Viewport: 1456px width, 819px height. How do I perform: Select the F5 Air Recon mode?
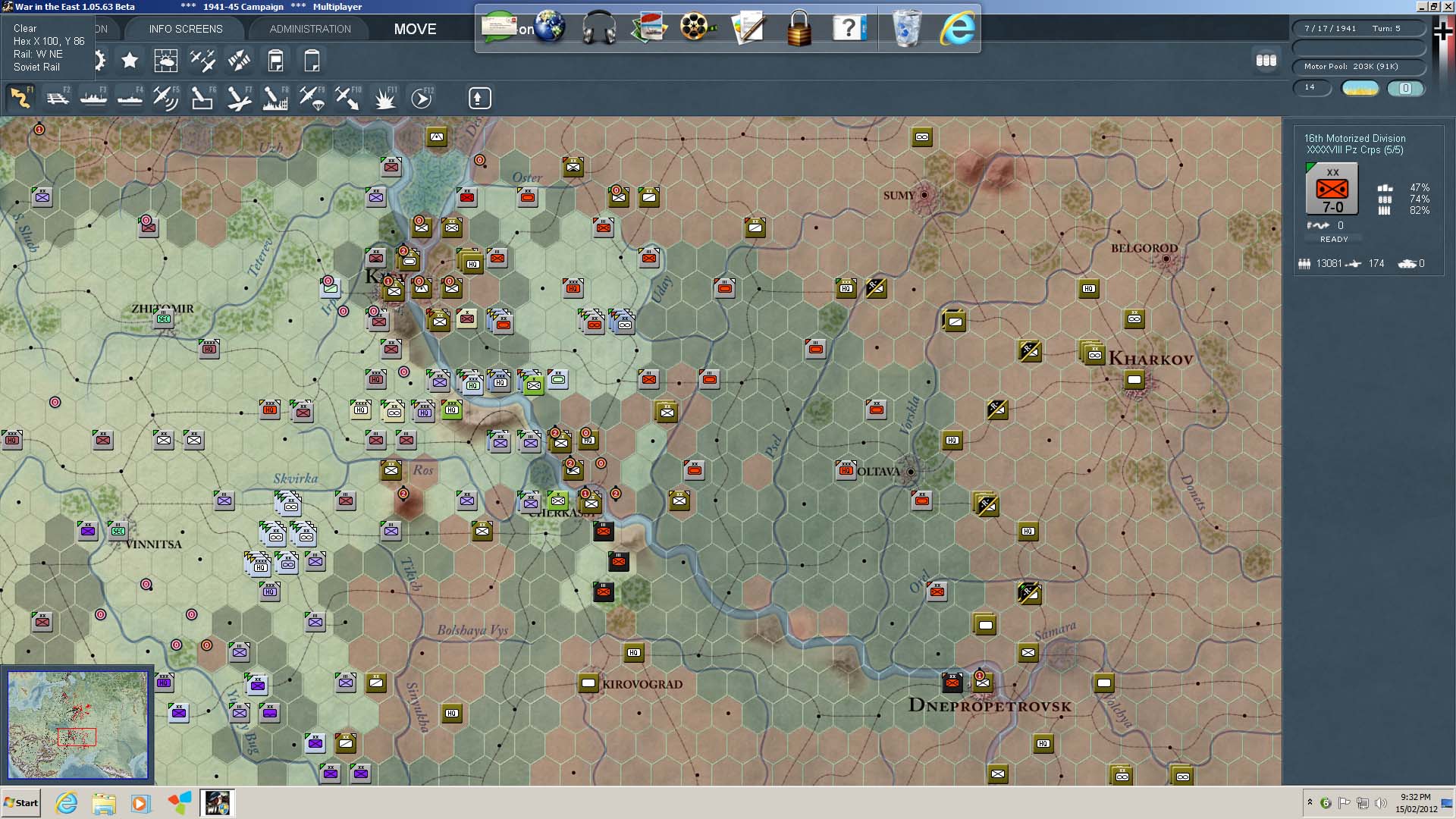(166, 98)
